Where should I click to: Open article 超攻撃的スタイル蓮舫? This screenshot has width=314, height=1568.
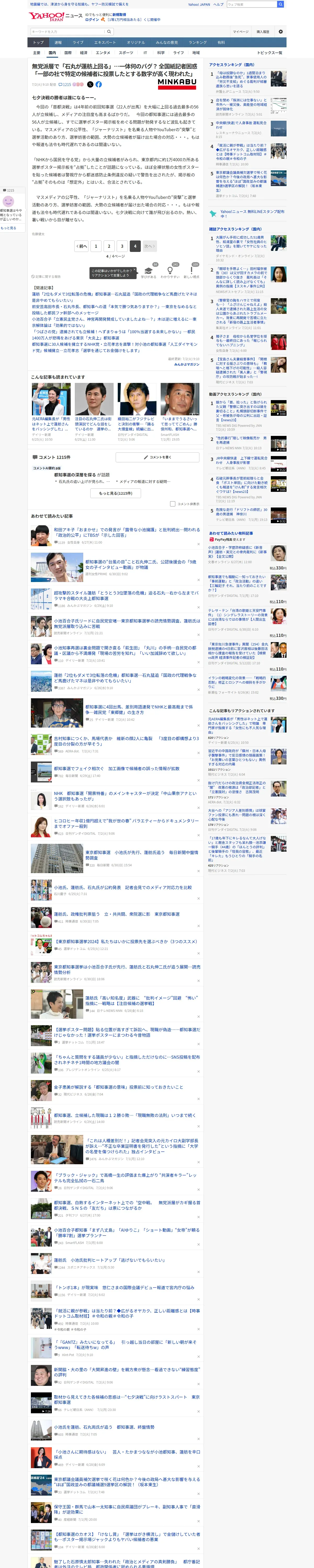(126, 595)
